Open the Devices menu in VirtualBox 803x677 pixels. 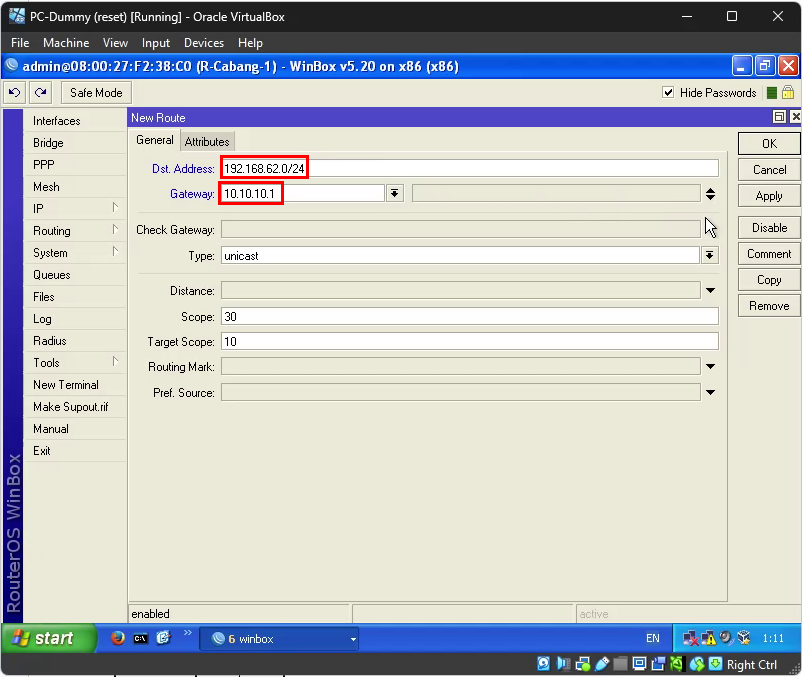coord(204,43)
